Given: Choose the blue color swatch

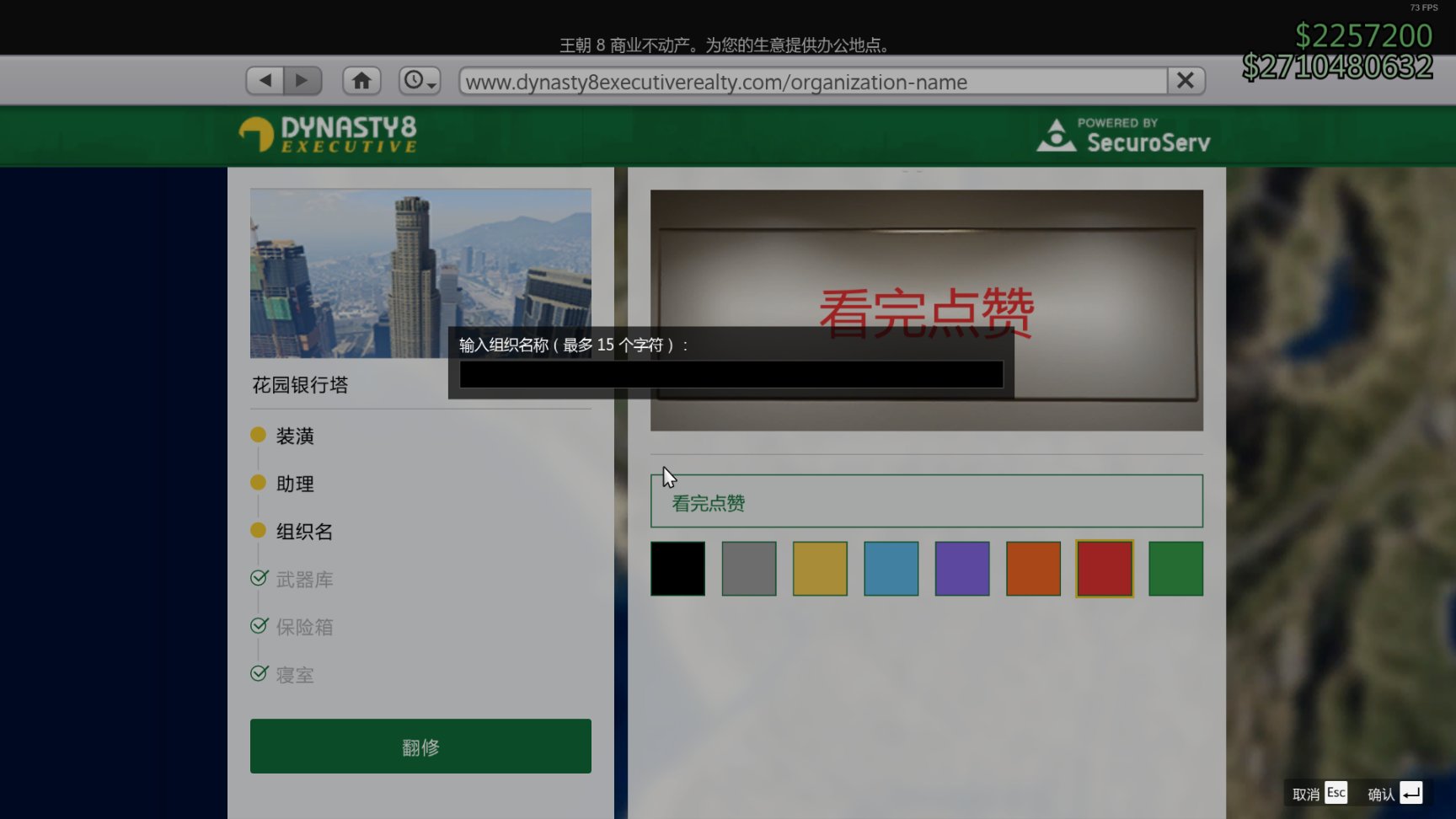Looking at the screenshot, I should tap(891, 569).
